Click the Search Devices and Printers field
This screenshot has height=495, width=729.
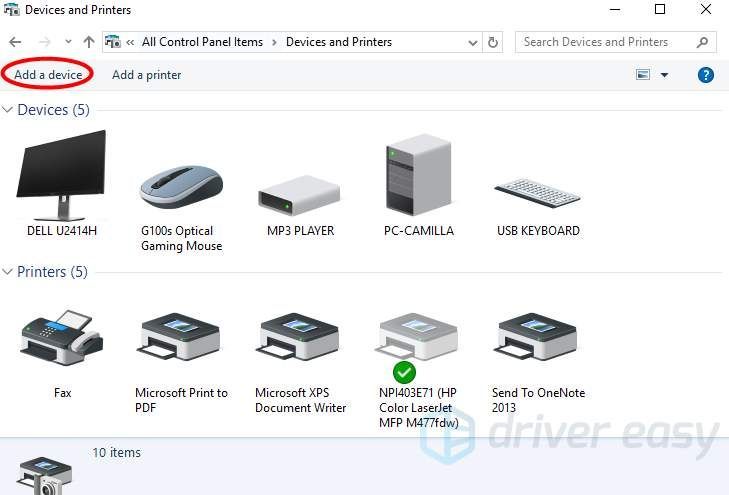[616, 42]
